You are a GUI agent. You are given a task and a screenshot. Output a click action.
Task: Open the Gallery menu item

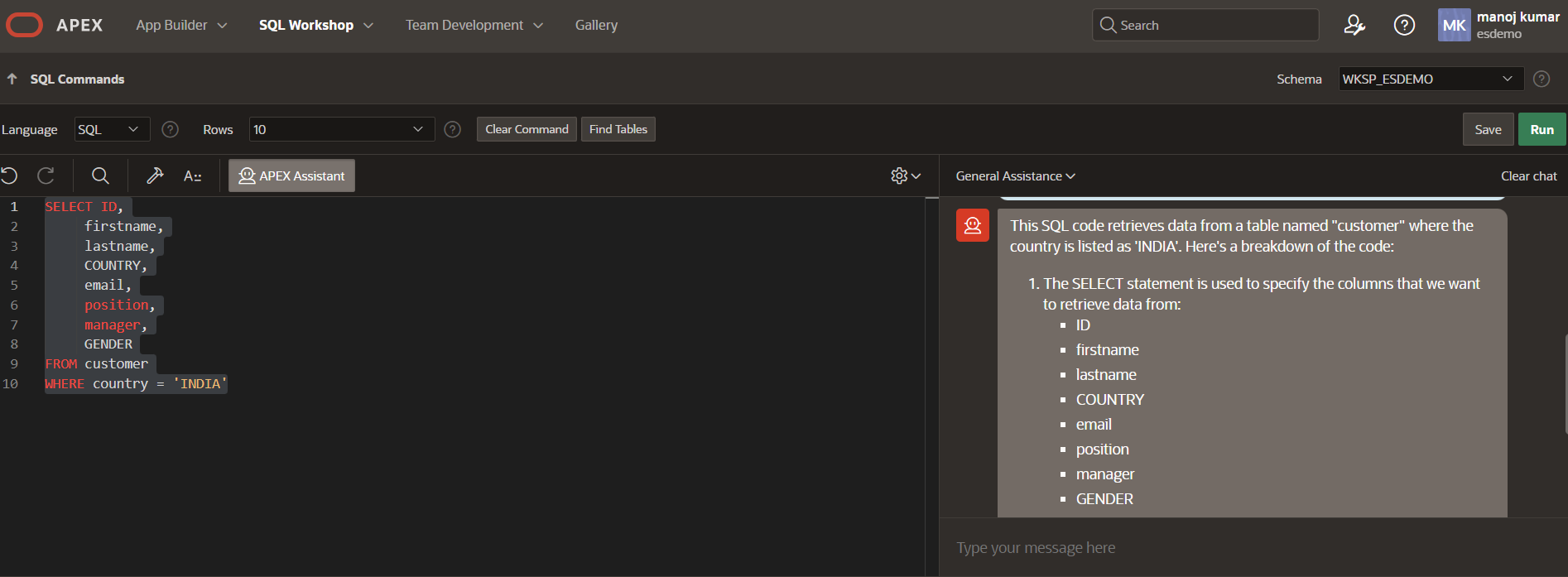(596, 25)
